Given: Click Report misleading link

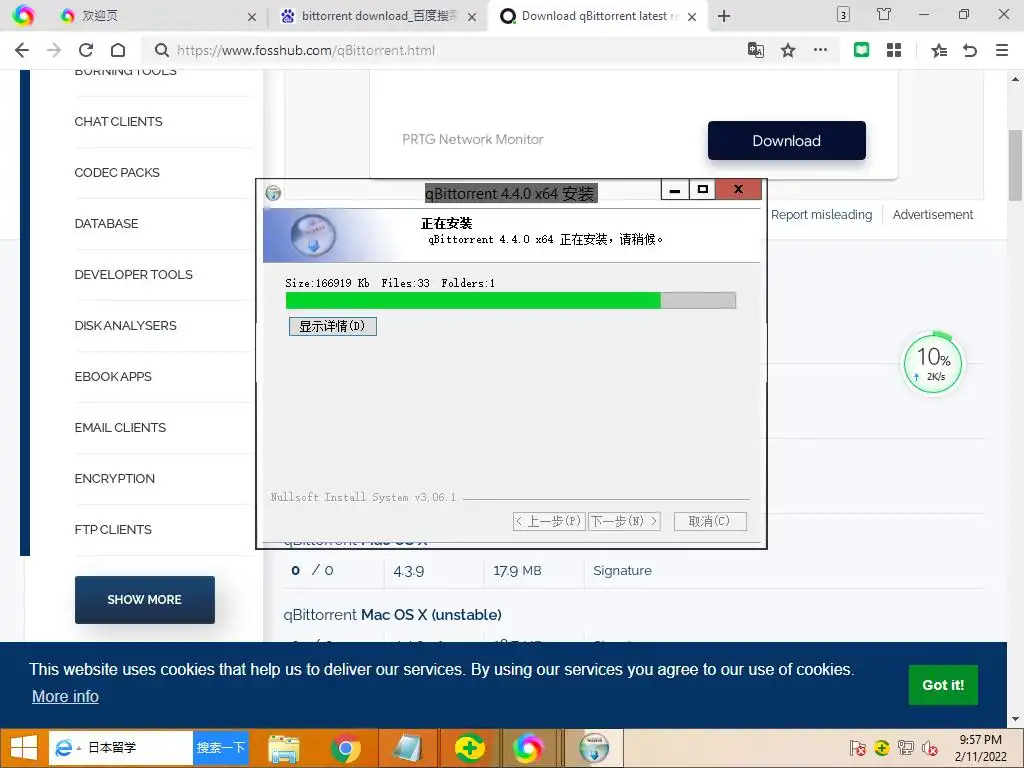Looking at the screenshot, I should pyautogui.click(x=821, y=214).
